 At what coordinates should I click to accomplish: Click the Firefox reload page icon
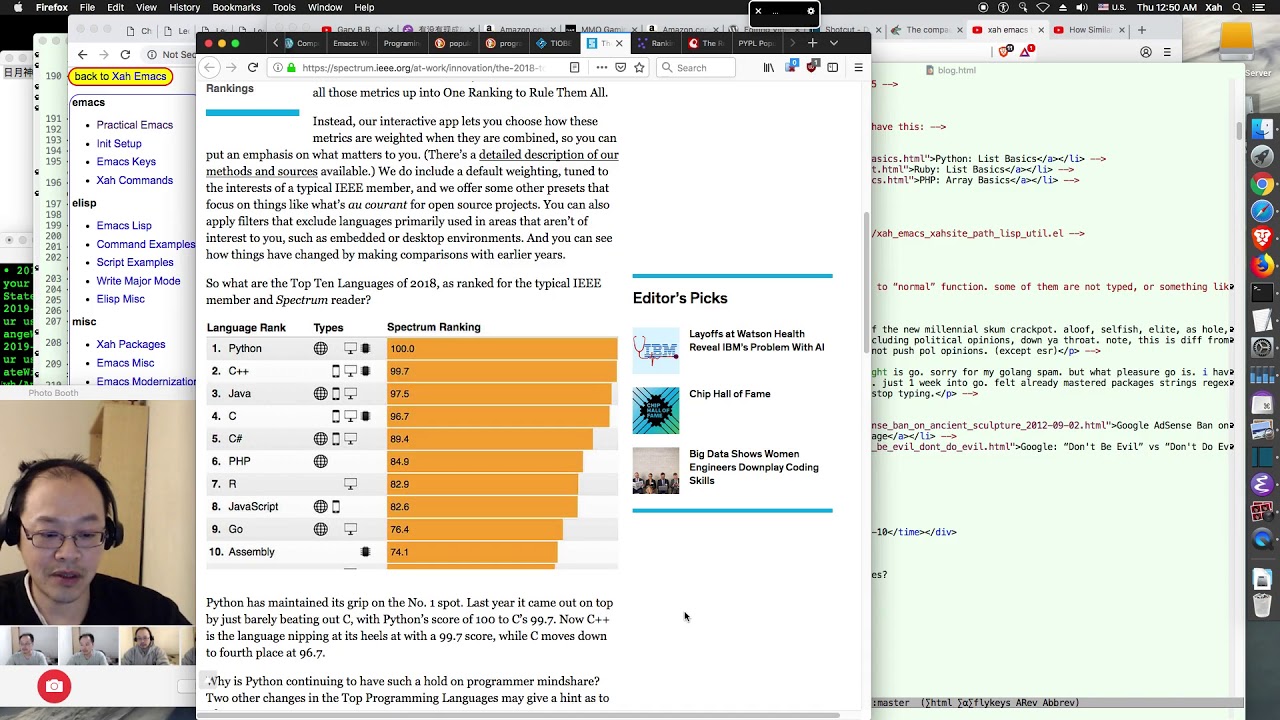(x=253, y=67)
